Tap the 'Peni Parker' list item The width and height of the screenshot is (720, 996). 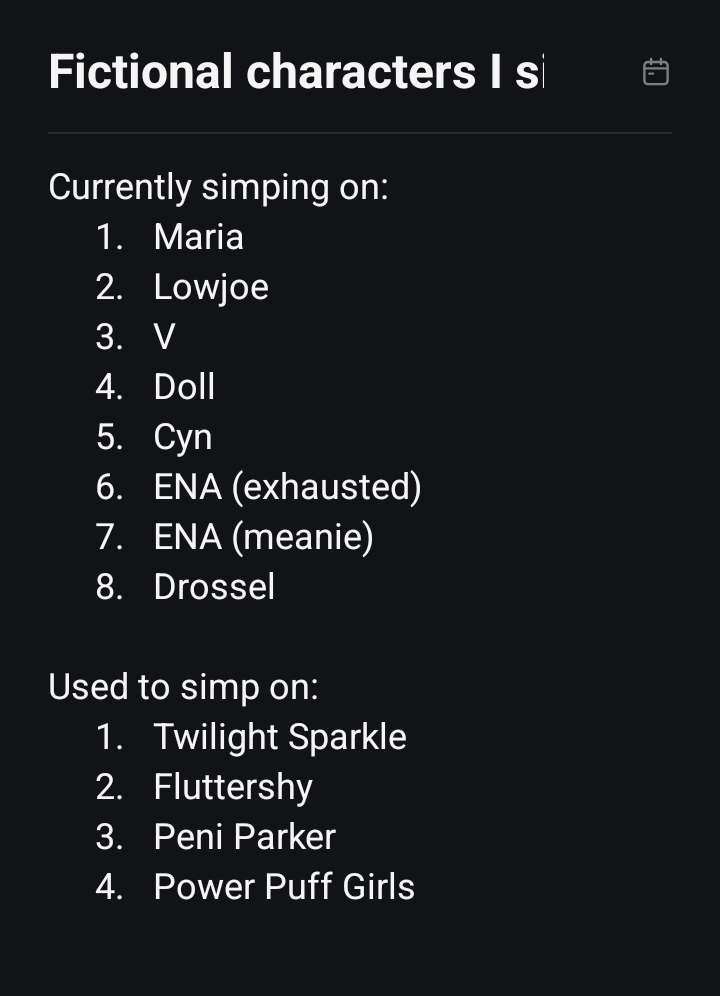pyautogui.click(x=244, y=837)
